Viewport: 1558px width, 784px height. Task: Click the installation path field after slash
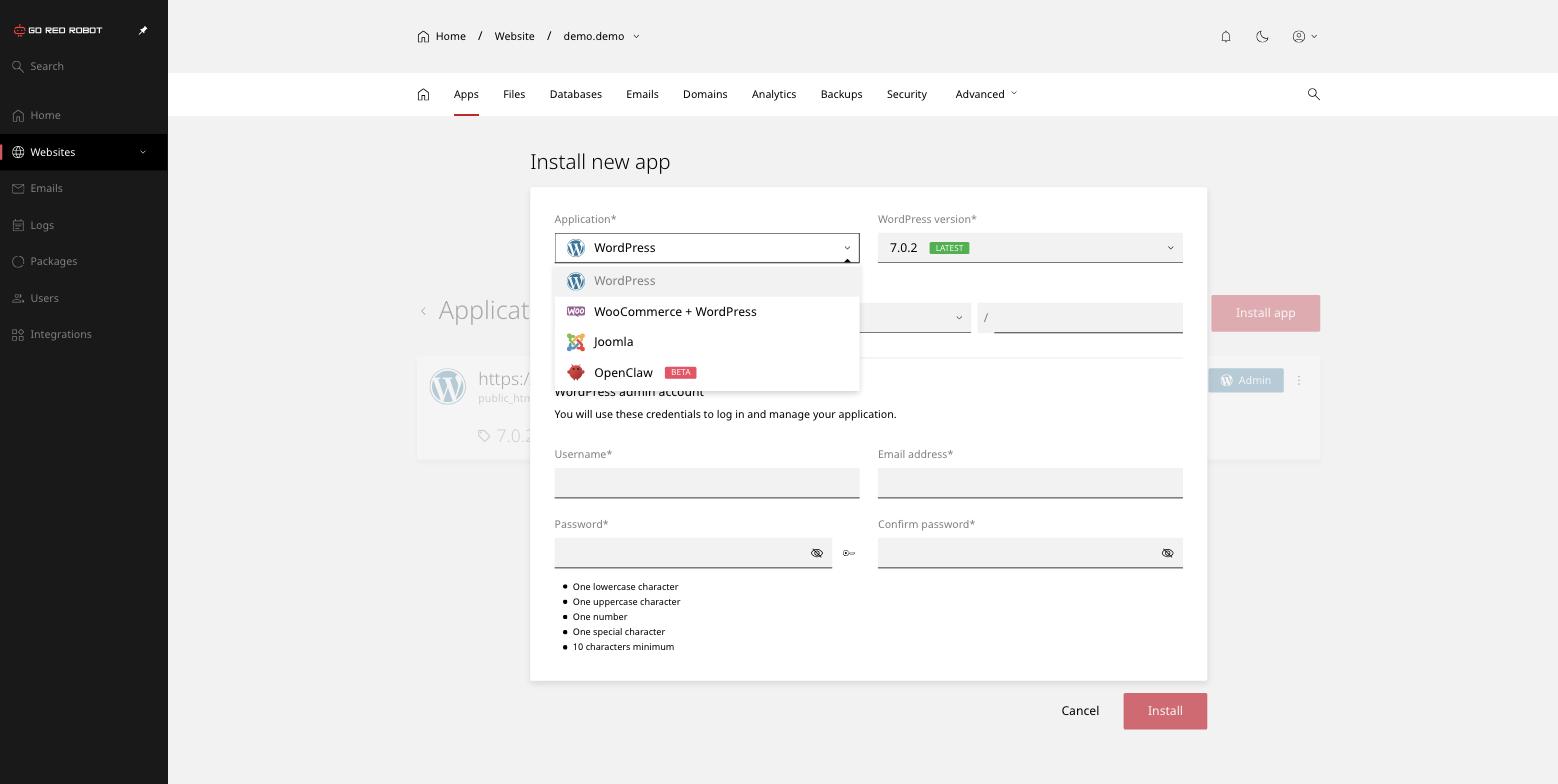point(1088,318)
